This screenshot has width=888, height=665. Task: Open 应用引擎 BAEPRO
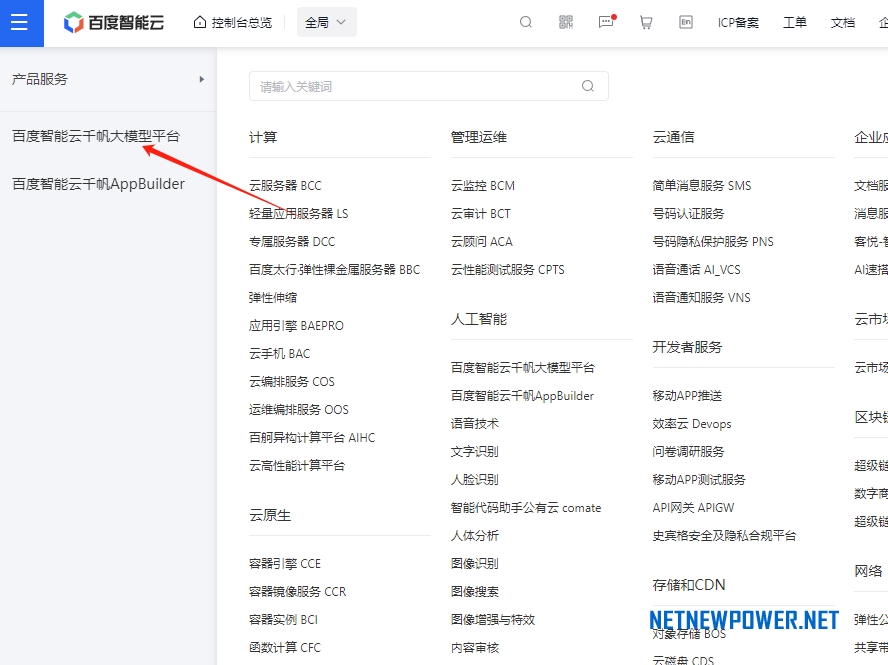click(x=296, y=326)
